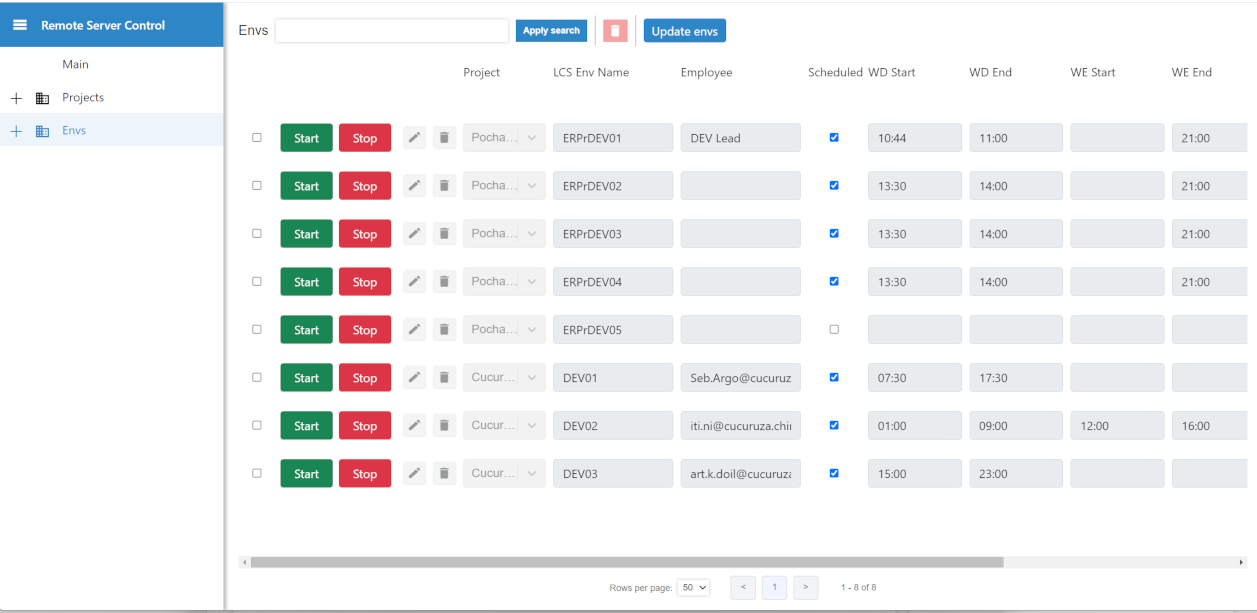
Task: Toggle the hamburger navigation menu
Action: tap(20, 25)
